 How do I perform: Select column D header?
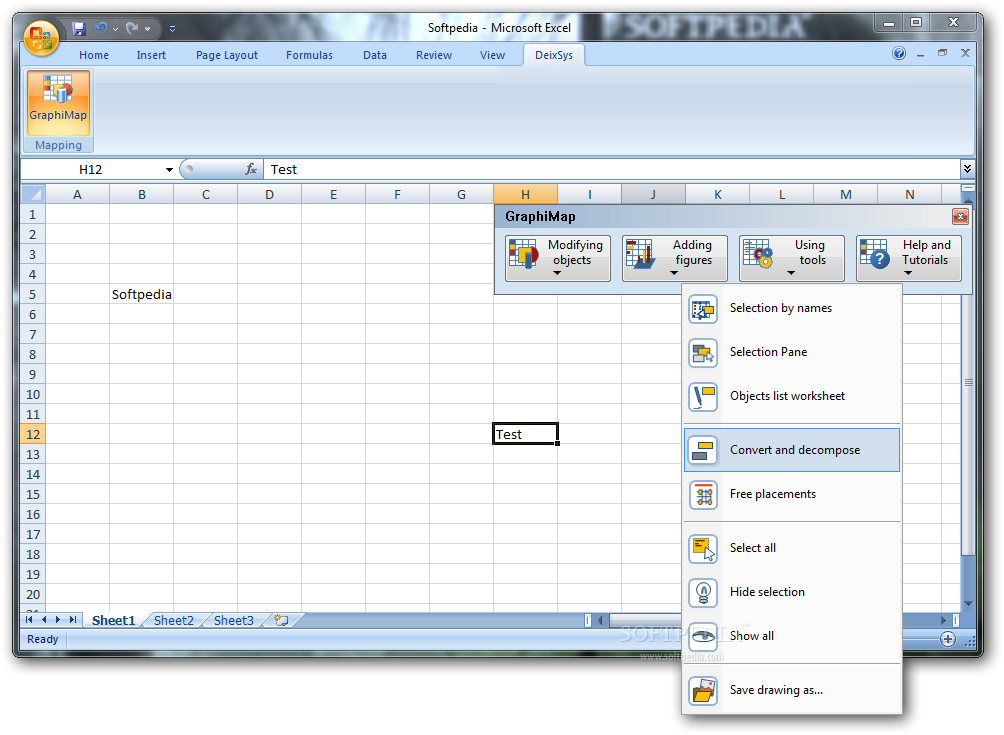coord(269,195)
